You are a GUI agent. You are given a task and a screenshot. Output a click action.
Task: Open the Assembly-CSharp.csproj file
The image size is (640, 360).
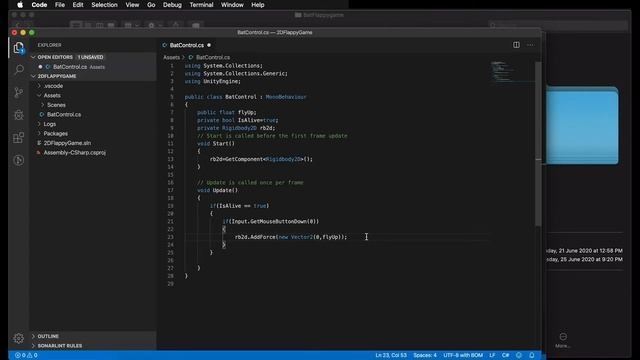click(75, 153)
